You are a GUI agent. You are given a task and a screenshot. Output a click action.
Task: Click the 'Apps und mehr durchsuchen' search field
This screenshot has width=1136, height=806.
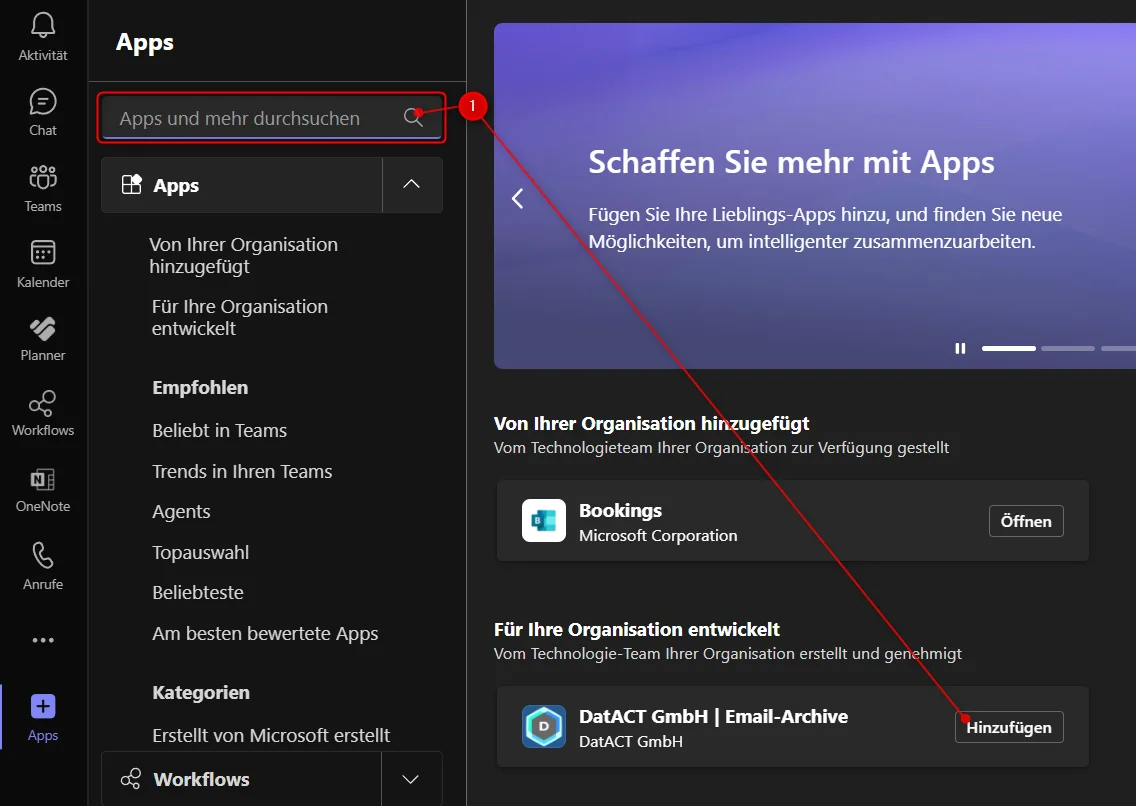(x=271, y=118)
